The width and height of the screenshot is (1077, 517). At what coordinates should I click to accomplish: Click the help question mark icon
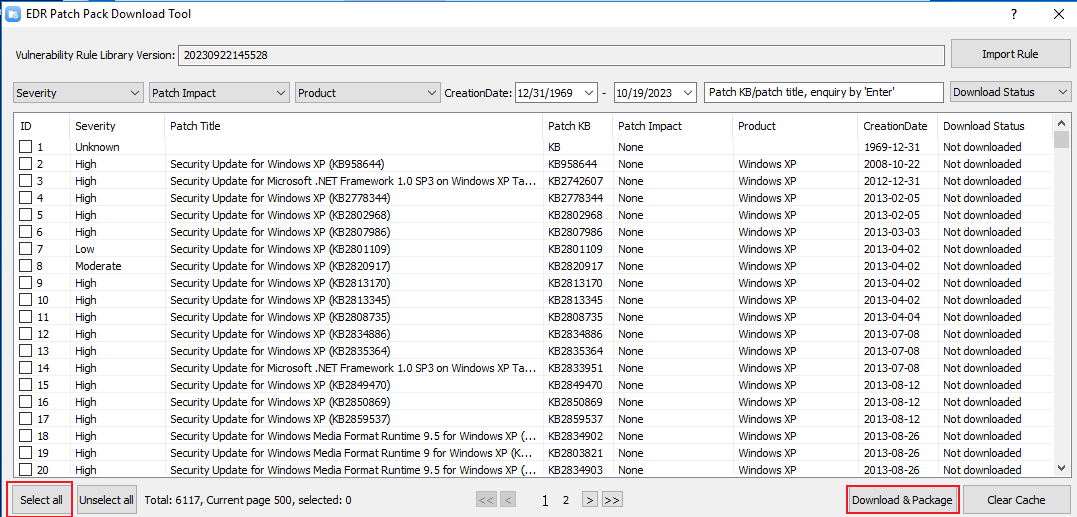coord(1013,14)
